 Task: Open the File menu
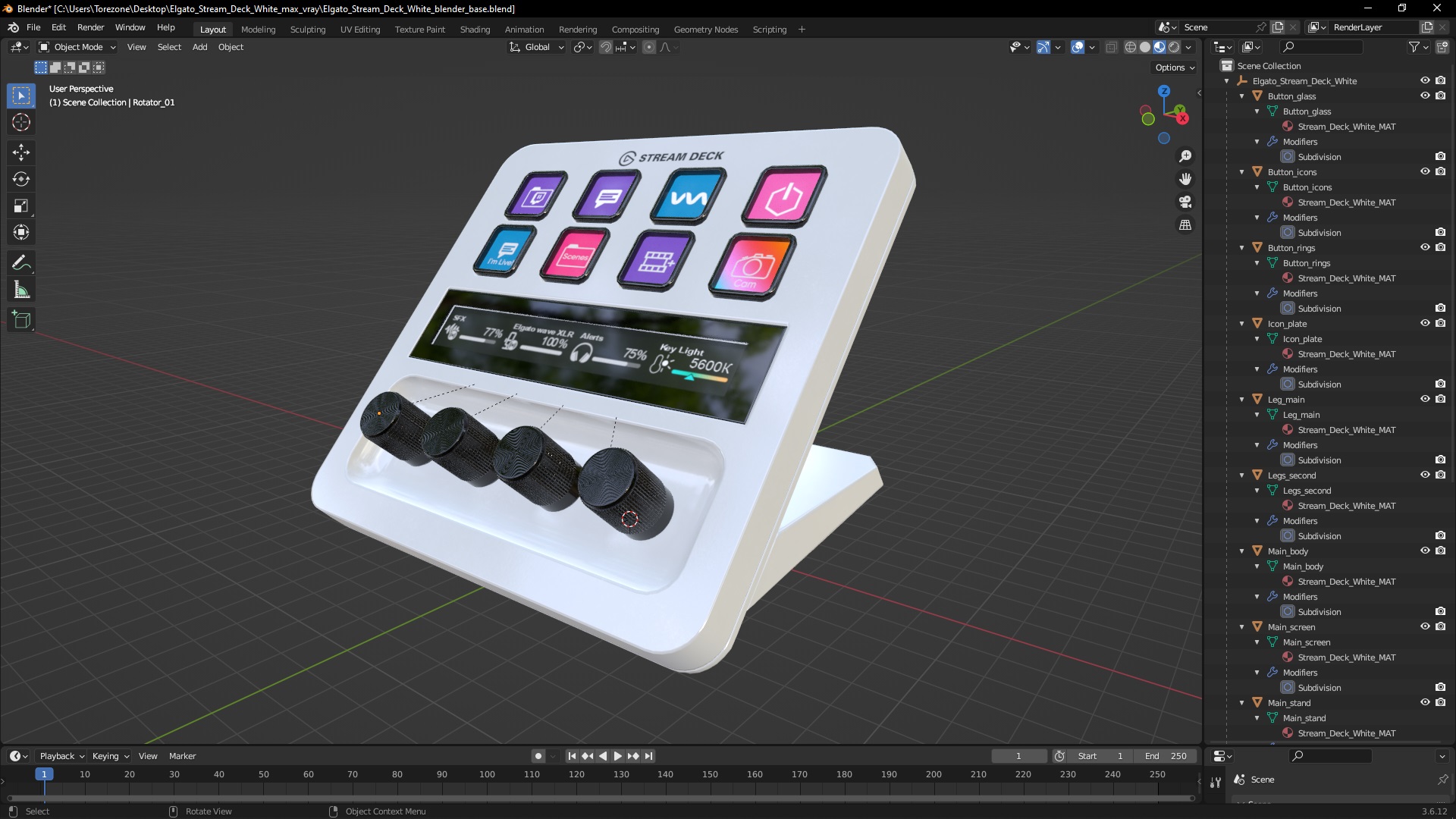pos(33,27)
